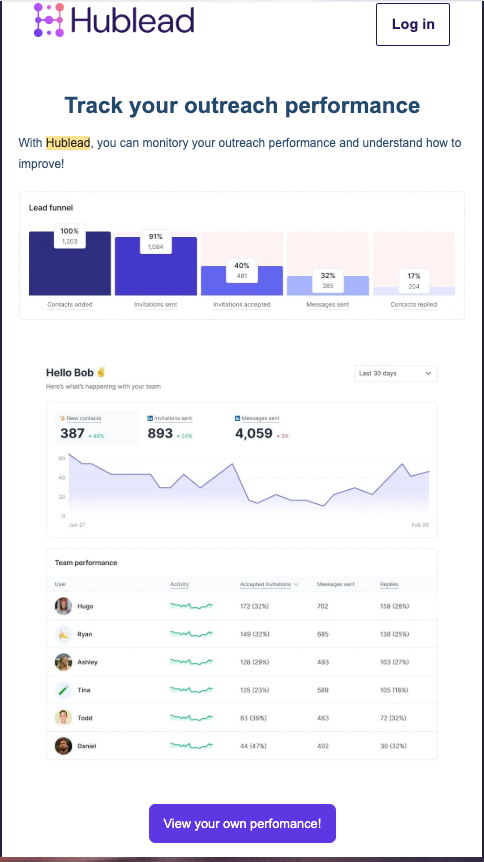This screenshot has height=862, width=484.
Task: Click Daniel's avatar photo
Action: coord(63,746)
